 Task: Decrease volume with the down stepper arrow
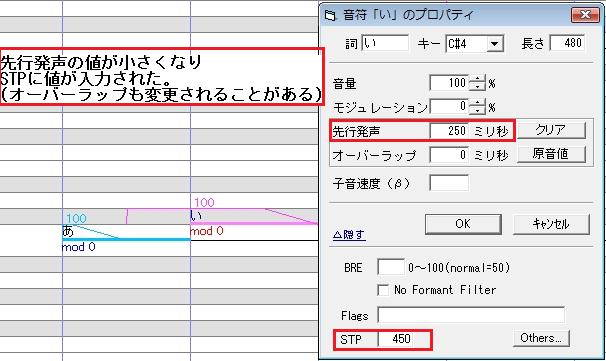click(x=477, y=87)
